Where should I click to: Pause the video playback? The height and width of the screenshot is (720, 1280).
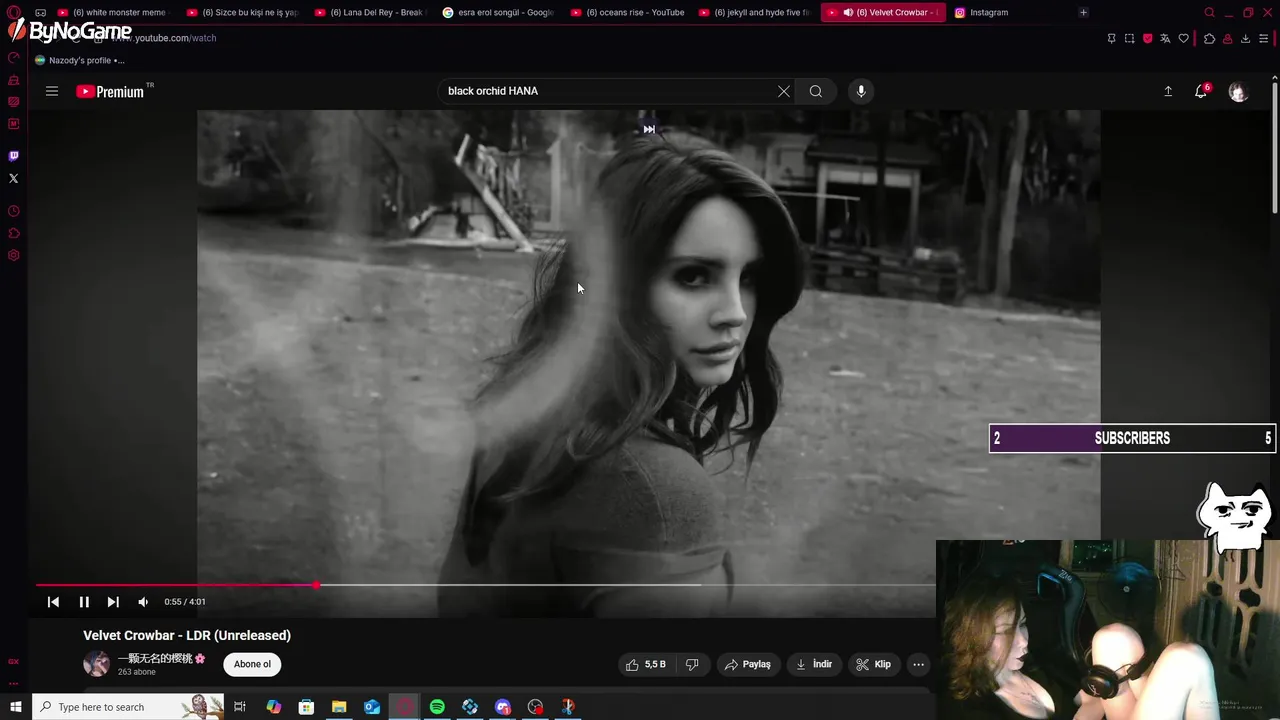[84, 602]
